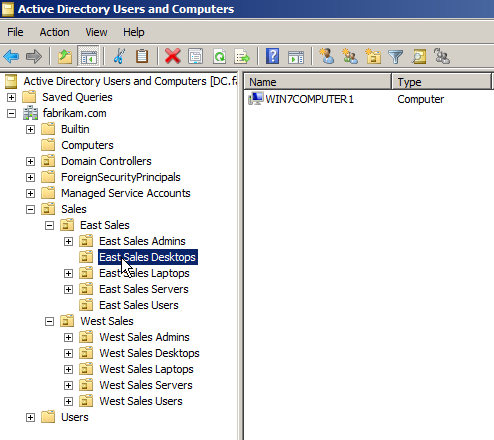Viewport: 494px width, 440px height.
Task: Click the East Sales Users OU icon
Action: click(x=86, y=305)
